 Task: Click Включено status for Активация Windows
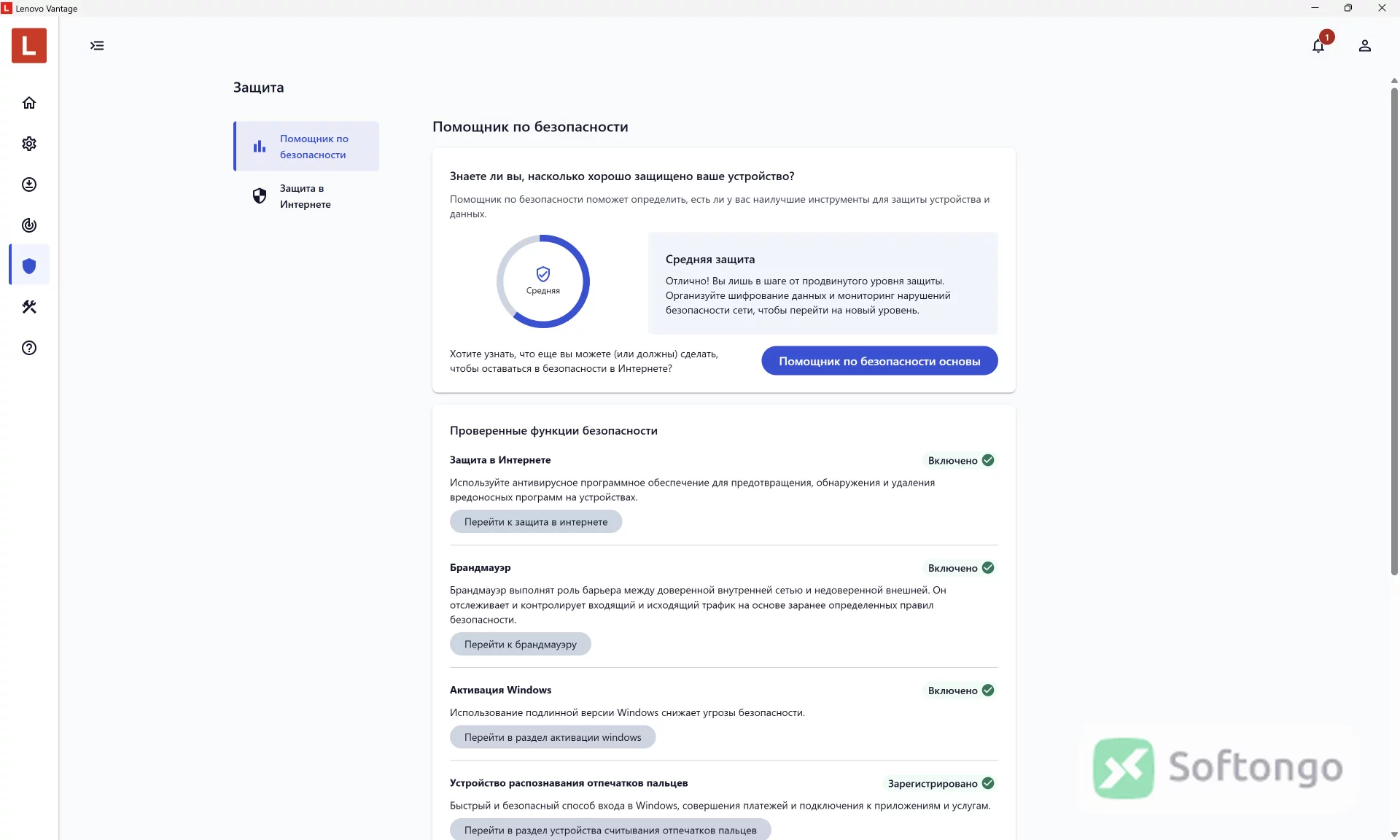pyautogui.click(x=960, y=691)
